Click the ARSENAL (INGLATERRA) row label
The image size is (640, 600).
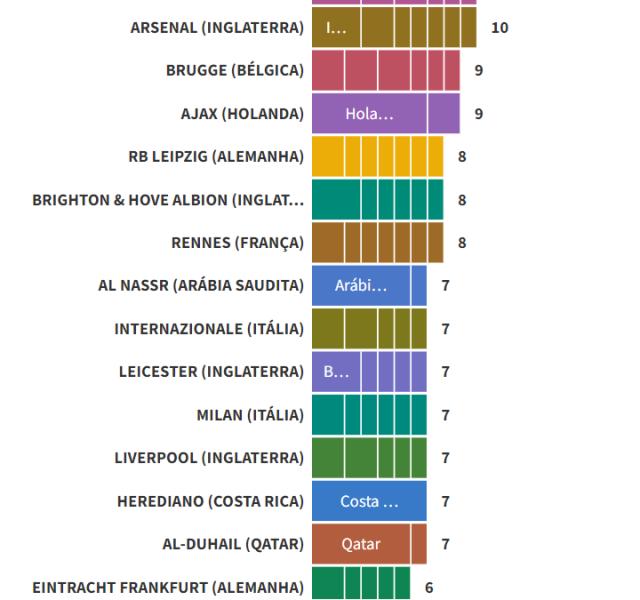pos(217,28)
